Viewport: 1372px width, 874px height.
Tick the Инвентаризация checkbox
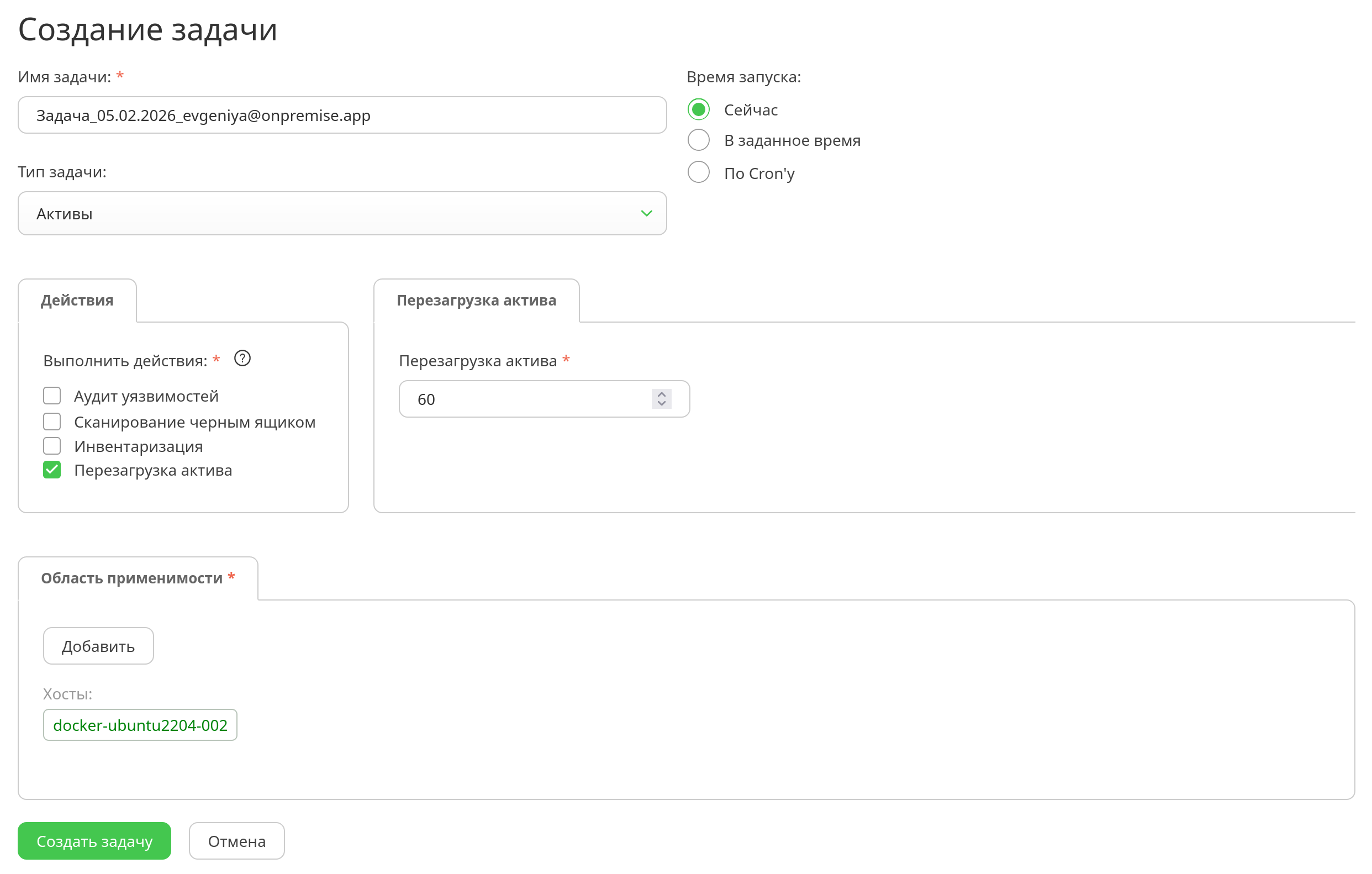[52, 446]
